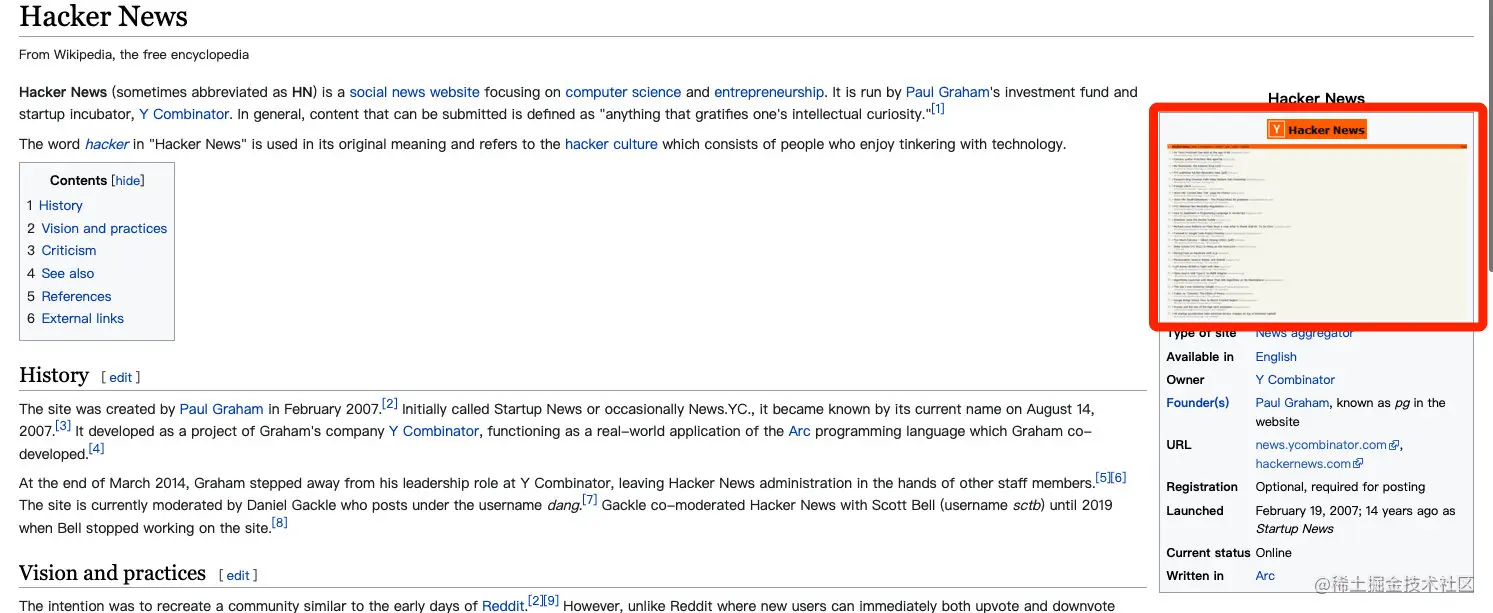The height and width of the screenshot is (613, 1493).
Task: Open 'Y Combinator' Owner link in infobox
Action: click(1295, 380)
